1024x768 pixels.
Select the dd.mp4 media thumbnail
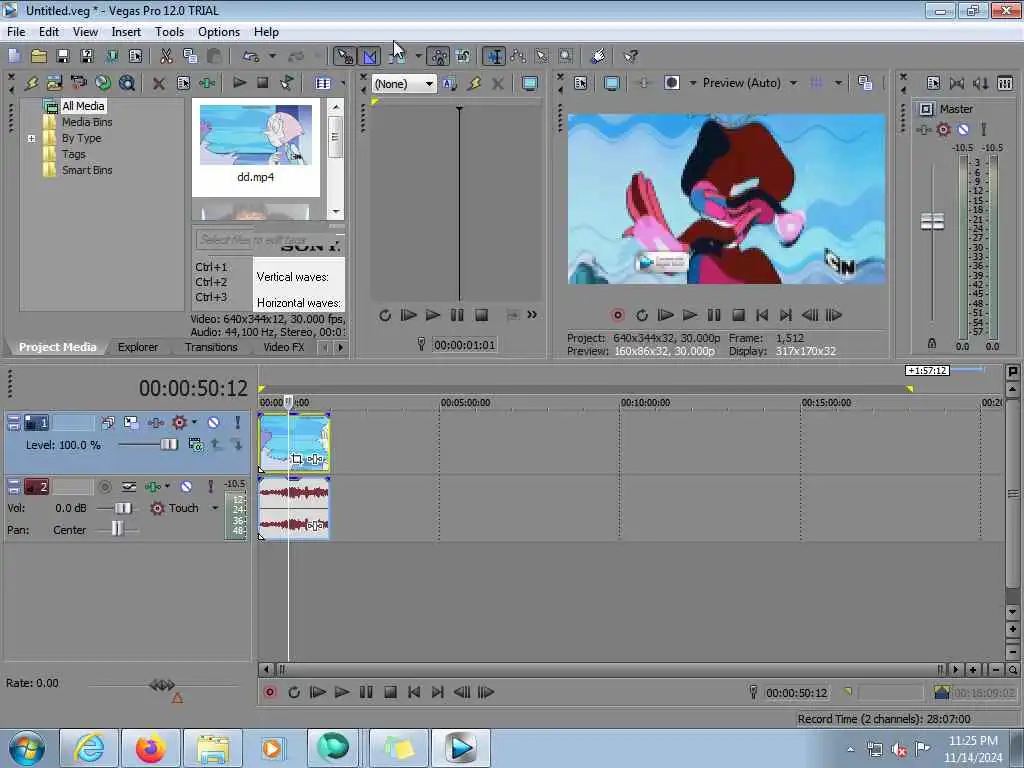pos(255,135)
